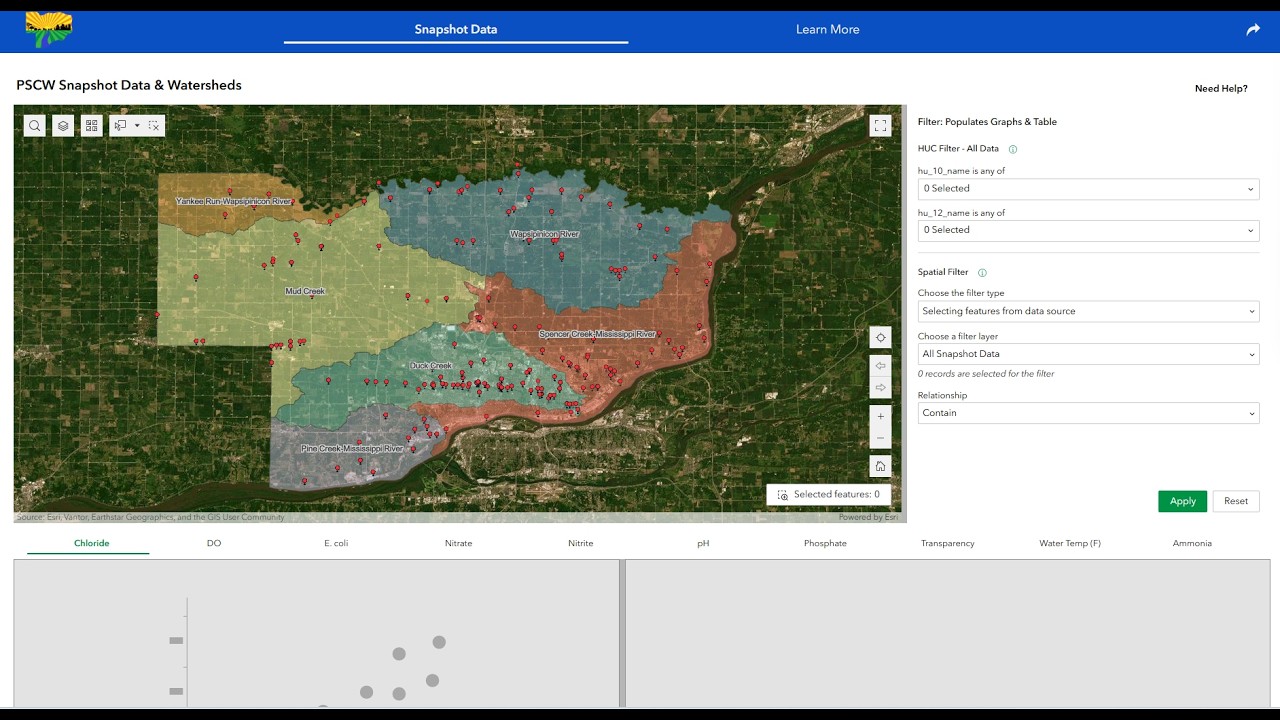Click the Pine Creek-Mississippi River label
Viewport: 1280px width, 720px height.
[352, 449]
